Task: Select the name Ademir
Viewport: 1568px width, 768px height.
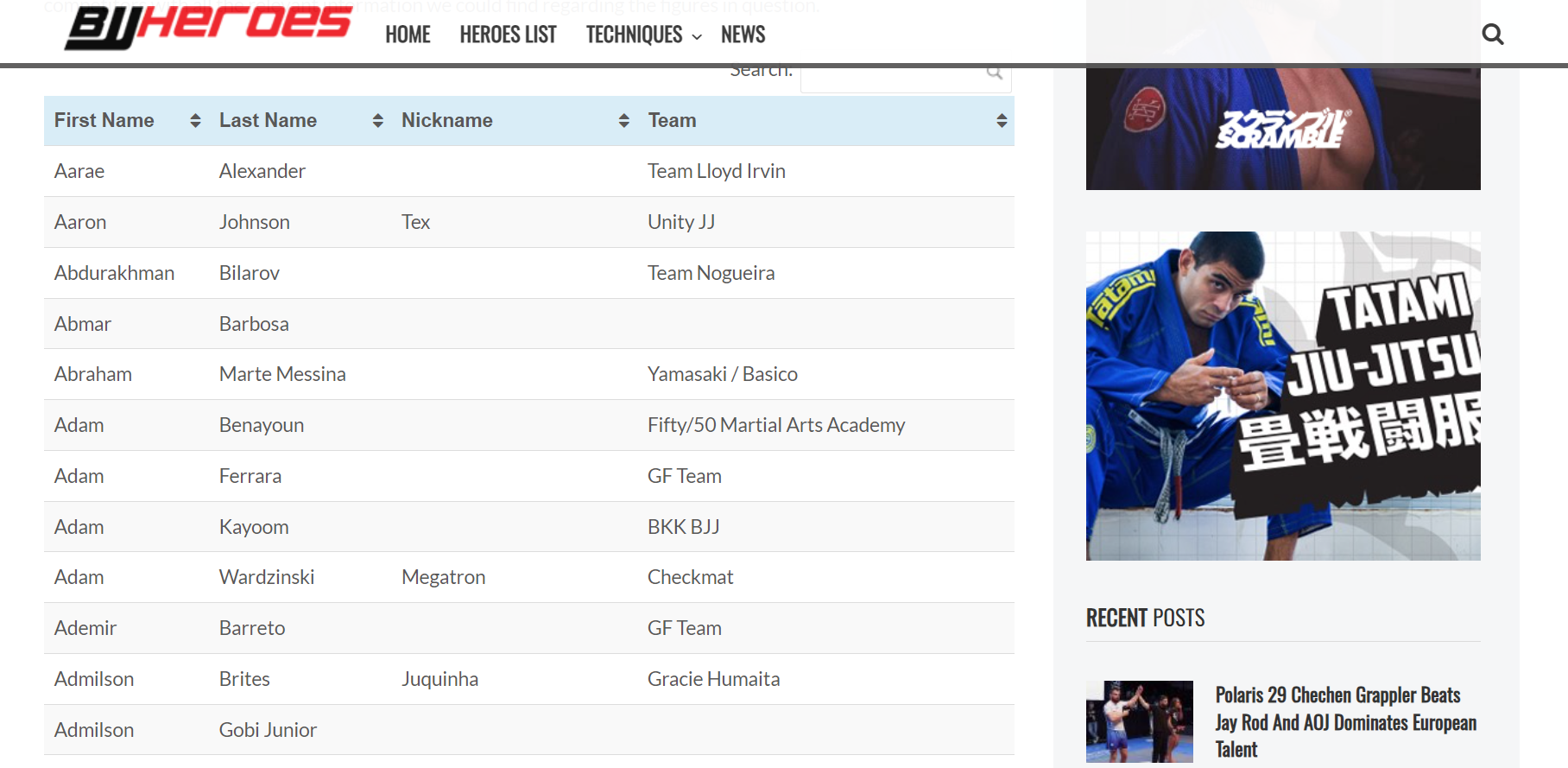Action: tap(85, 628)
